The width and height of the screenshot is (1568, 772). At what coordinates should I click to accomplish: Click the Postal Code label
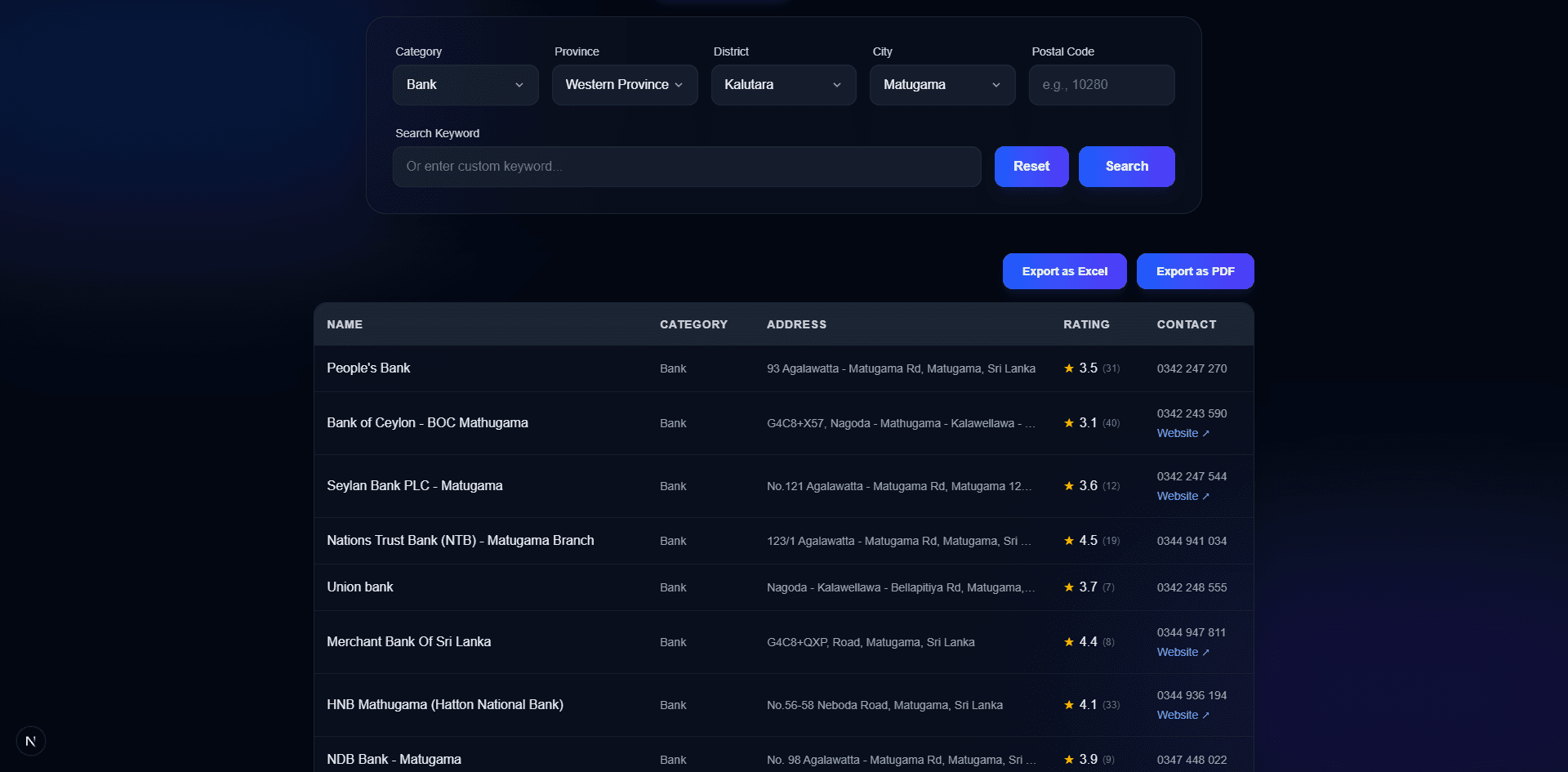point(1062,51)
